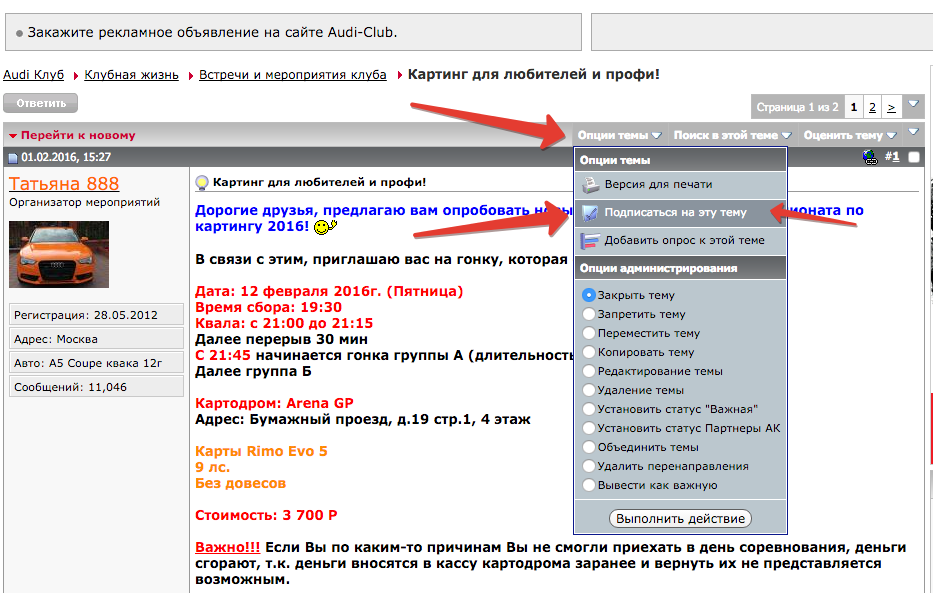Open the Клубная жизнь breadcrumb link

[132, 75]
